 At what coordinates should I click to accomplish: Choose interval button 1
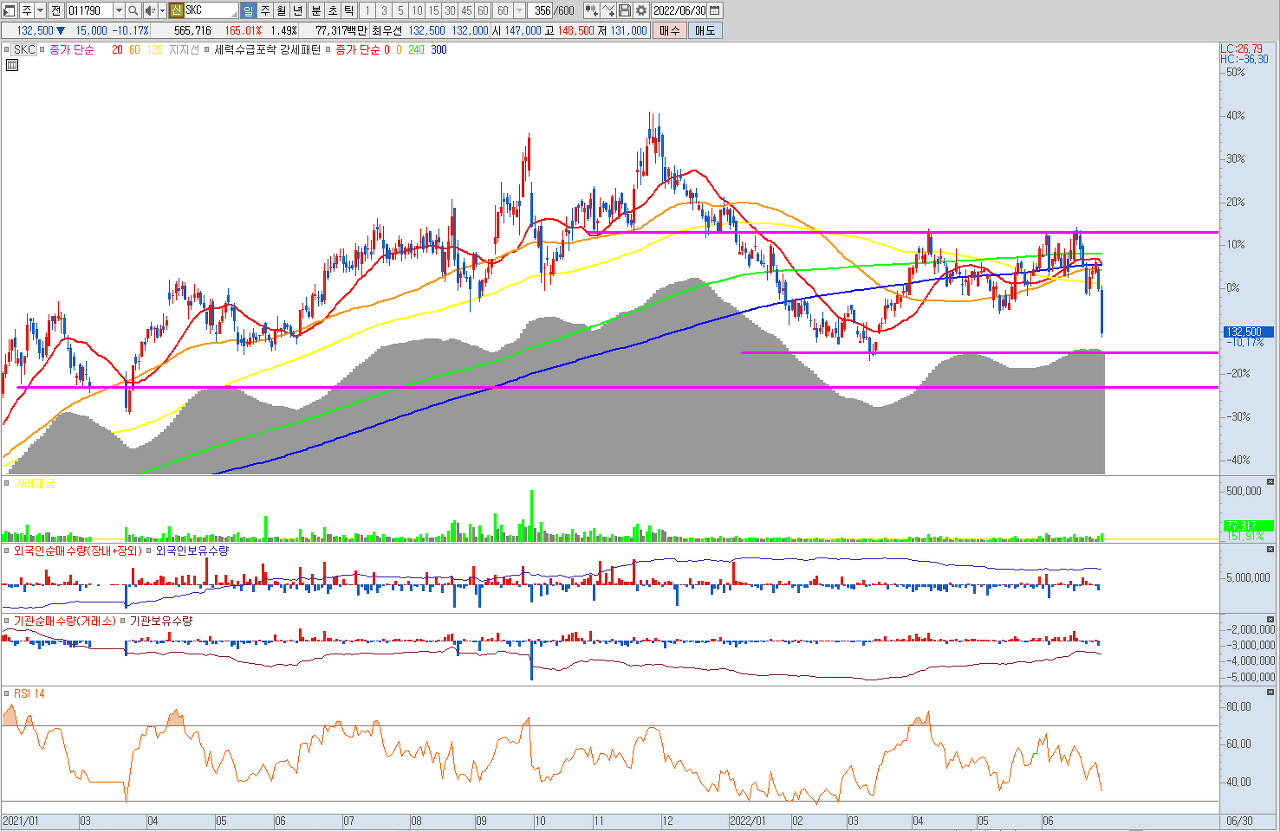[x=367, y=11]
